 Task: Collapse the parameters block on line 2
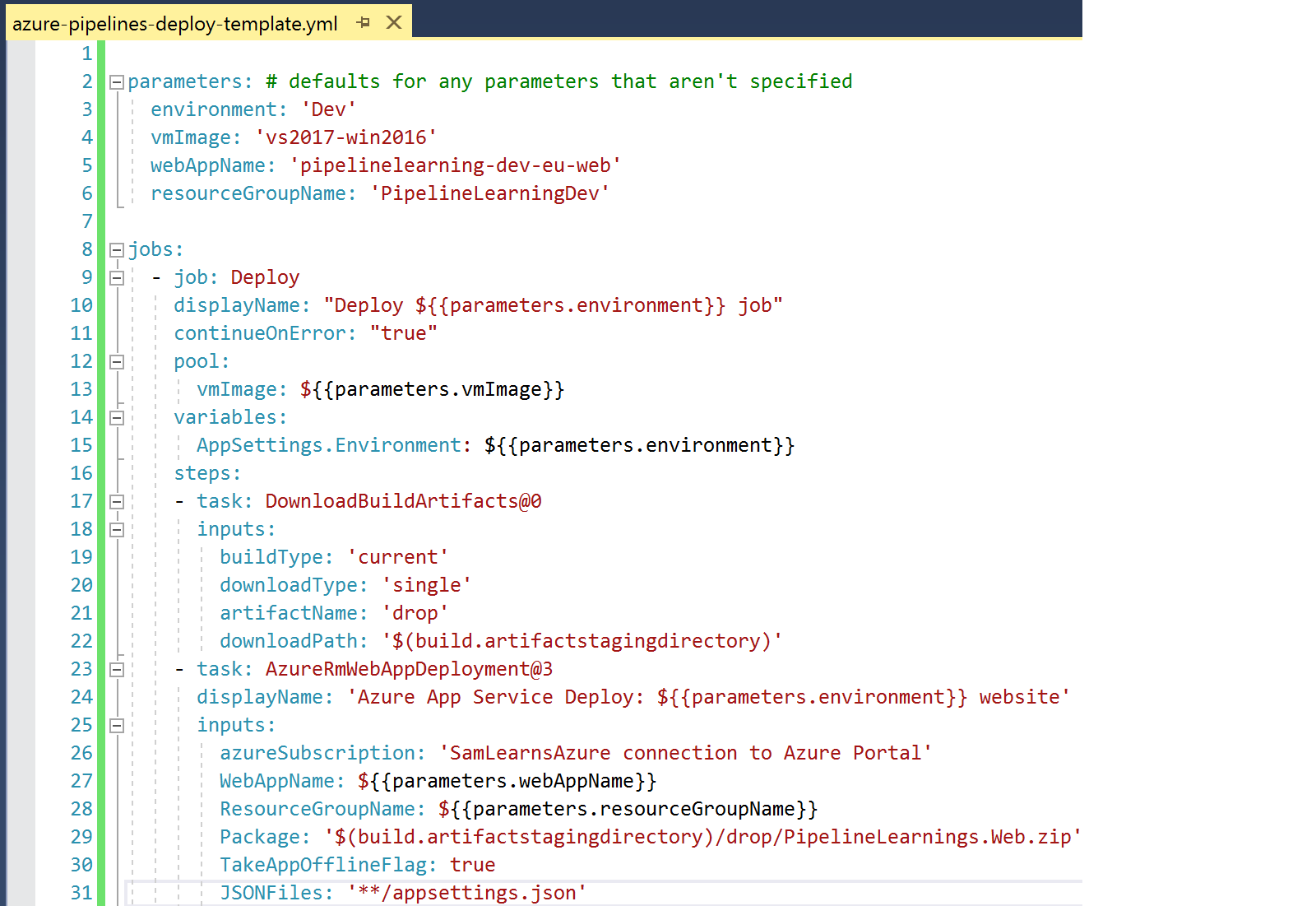117,82
